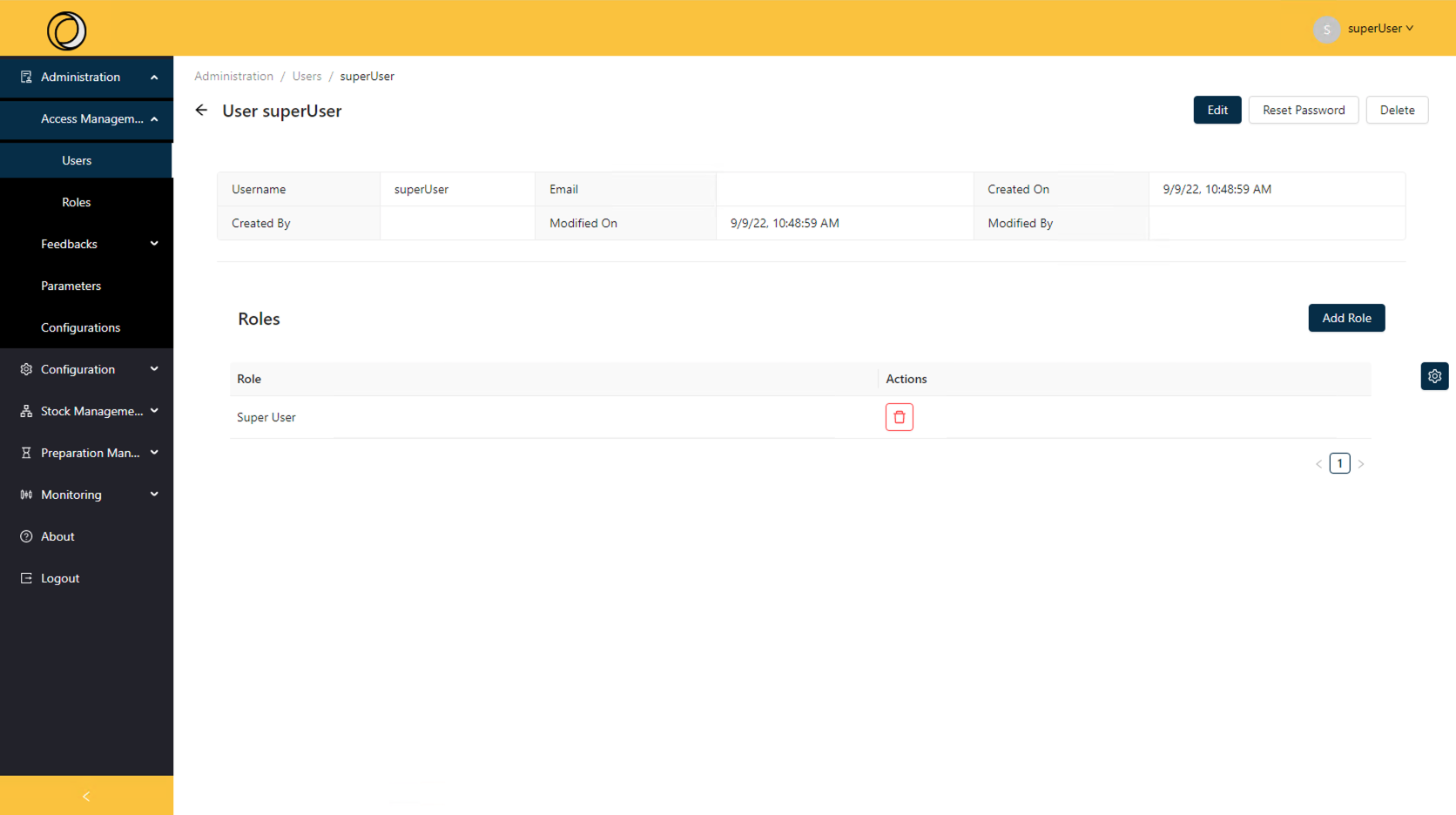Click the About question mark icon
Viewport: 1456px width, 815px height.
click(26, 536)
